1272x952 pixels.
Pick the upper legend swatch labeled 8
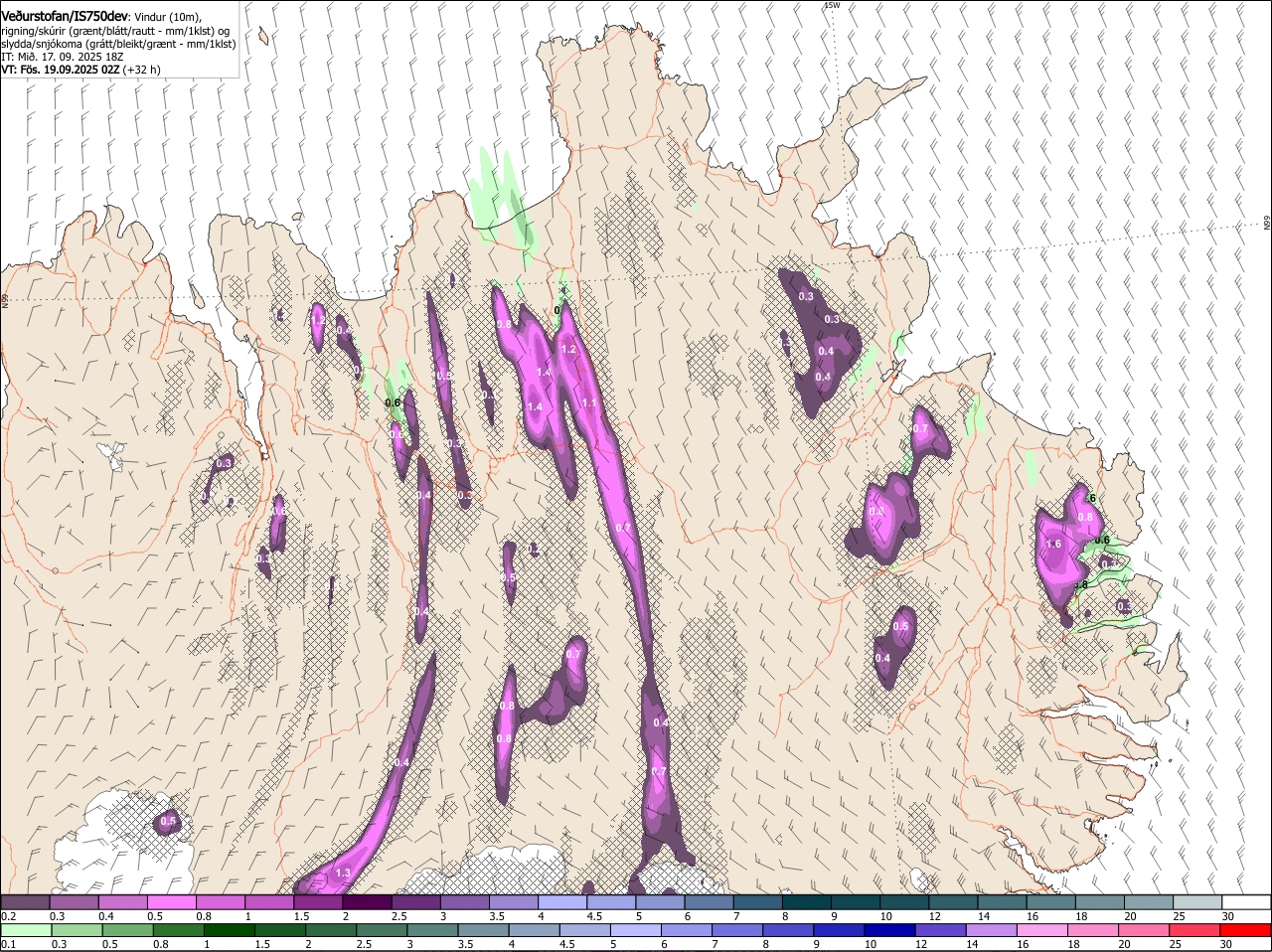807,901
